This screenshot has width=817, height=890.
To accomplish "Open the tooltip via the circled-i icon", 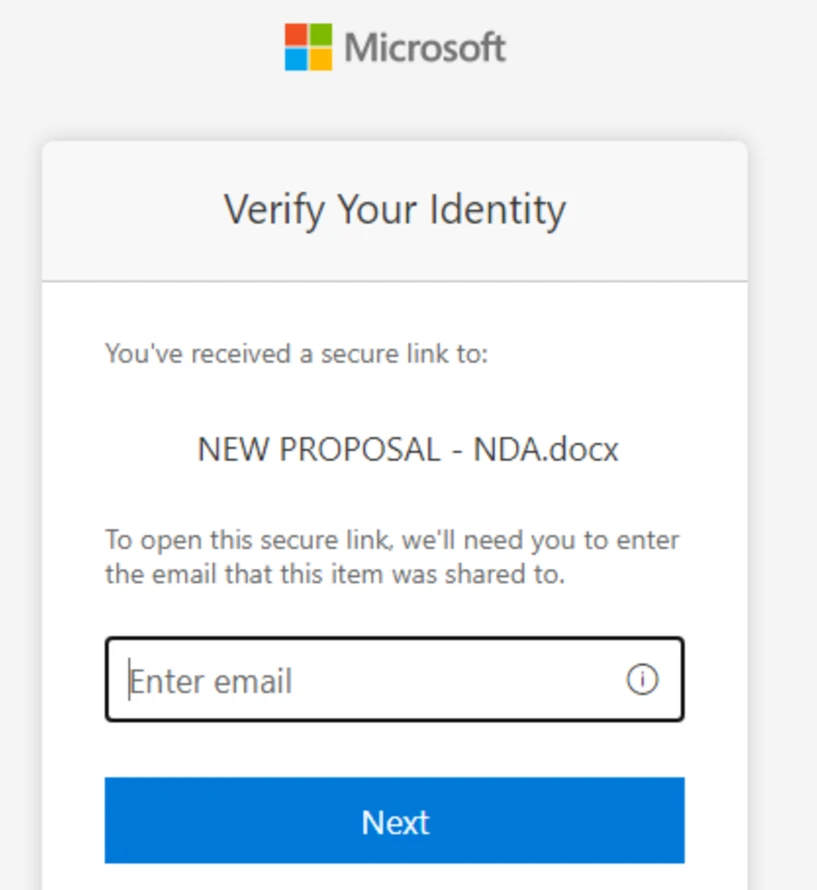I will tap(643, 680).
